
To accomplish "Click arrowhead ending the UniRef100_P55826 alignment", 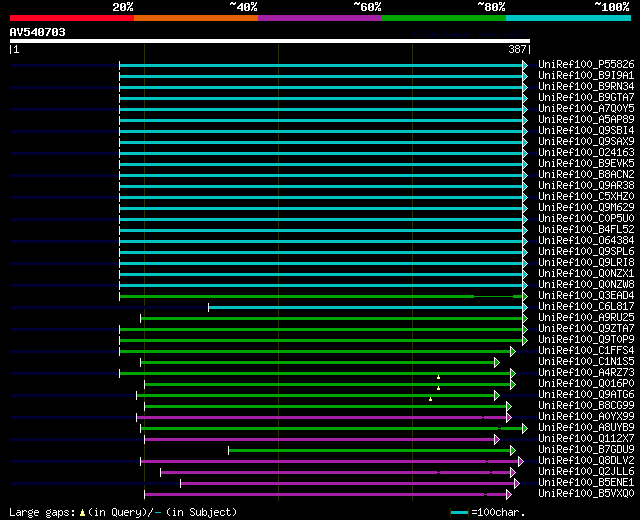I will point(525,65).
